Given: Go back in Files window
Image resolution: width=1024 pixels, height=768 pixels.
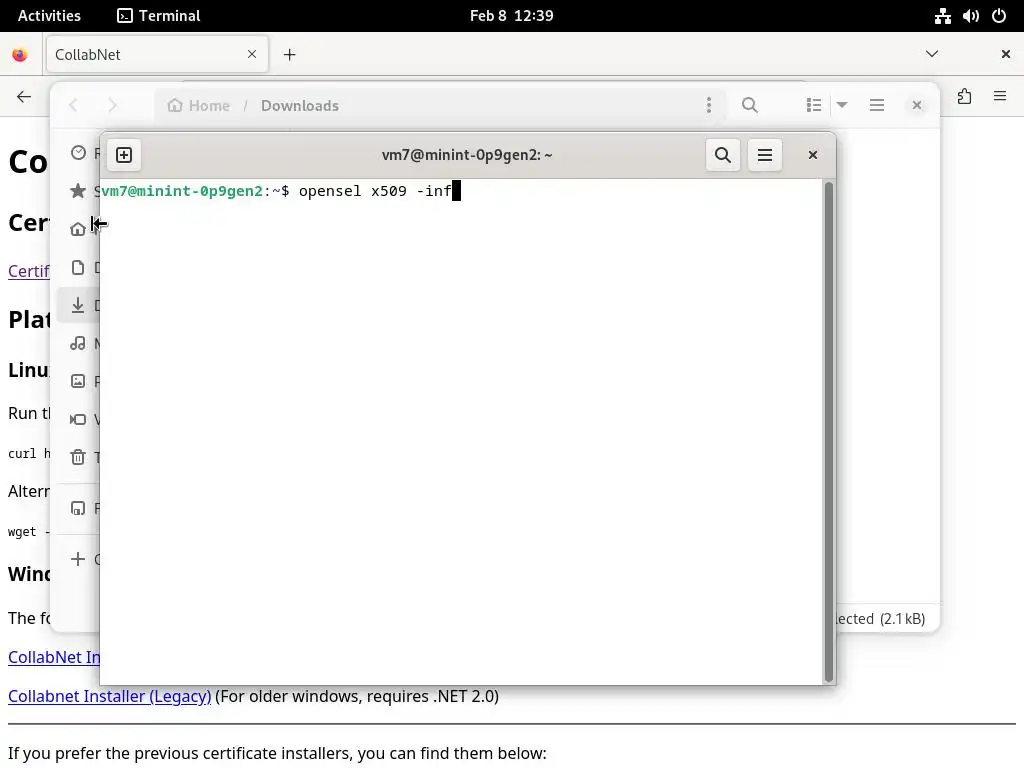Looking at the screenshot, I should [x=74, y=105].
